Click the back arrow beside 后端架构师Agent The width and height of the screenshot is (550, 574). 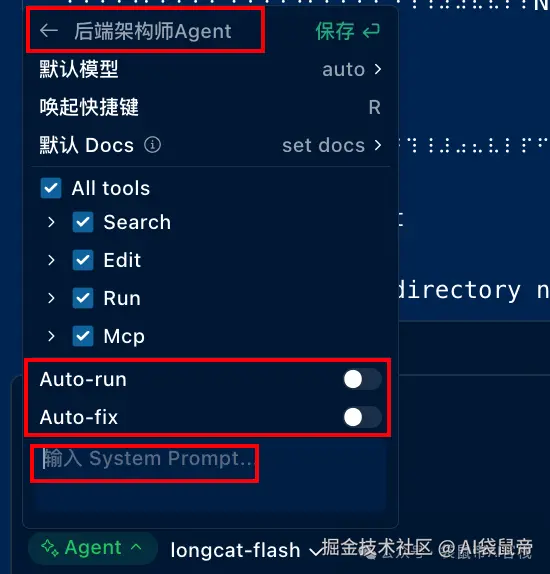(49, 31)
